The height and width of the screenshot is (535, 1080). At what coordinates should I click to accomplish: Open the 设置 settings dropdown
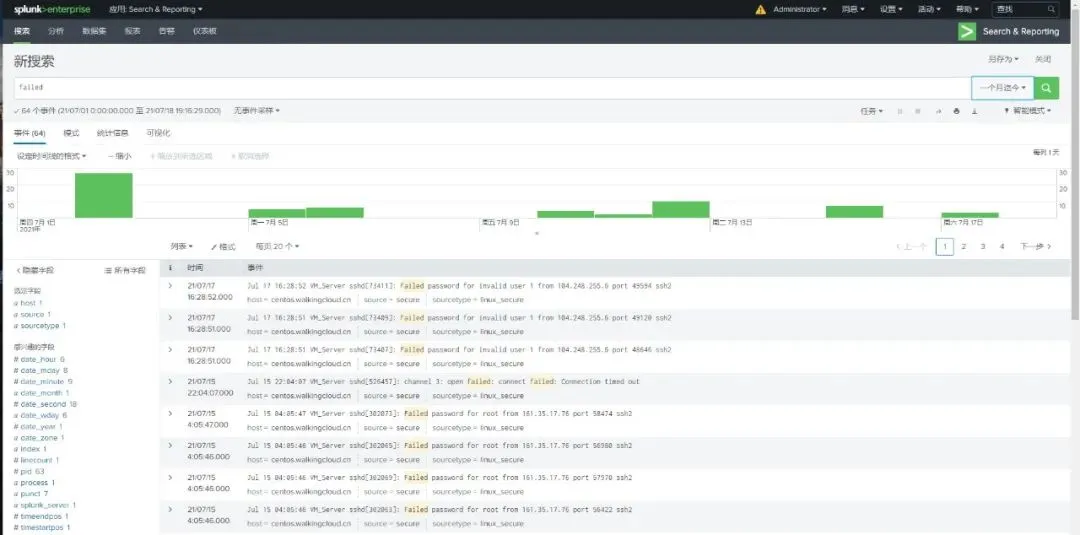[x=891, y=10]
